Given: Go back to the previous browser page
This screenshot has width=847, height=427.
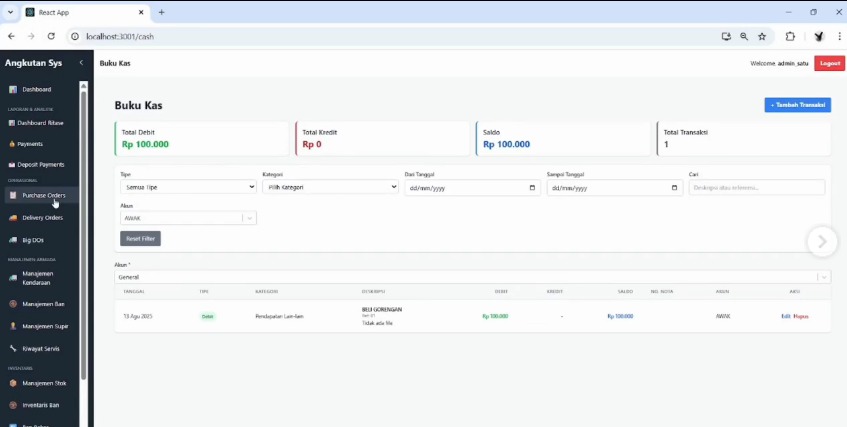Looking at the screenshot, I should 11,36.
